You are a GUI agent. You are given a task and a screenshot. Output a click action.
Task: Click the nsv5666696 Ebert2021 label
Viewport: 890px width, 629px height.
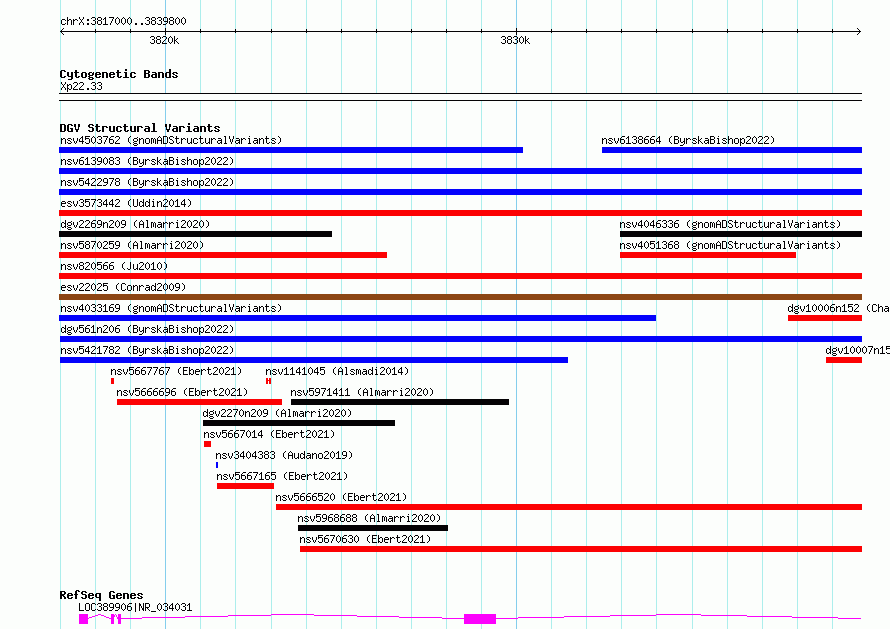(x=182, y=392)
